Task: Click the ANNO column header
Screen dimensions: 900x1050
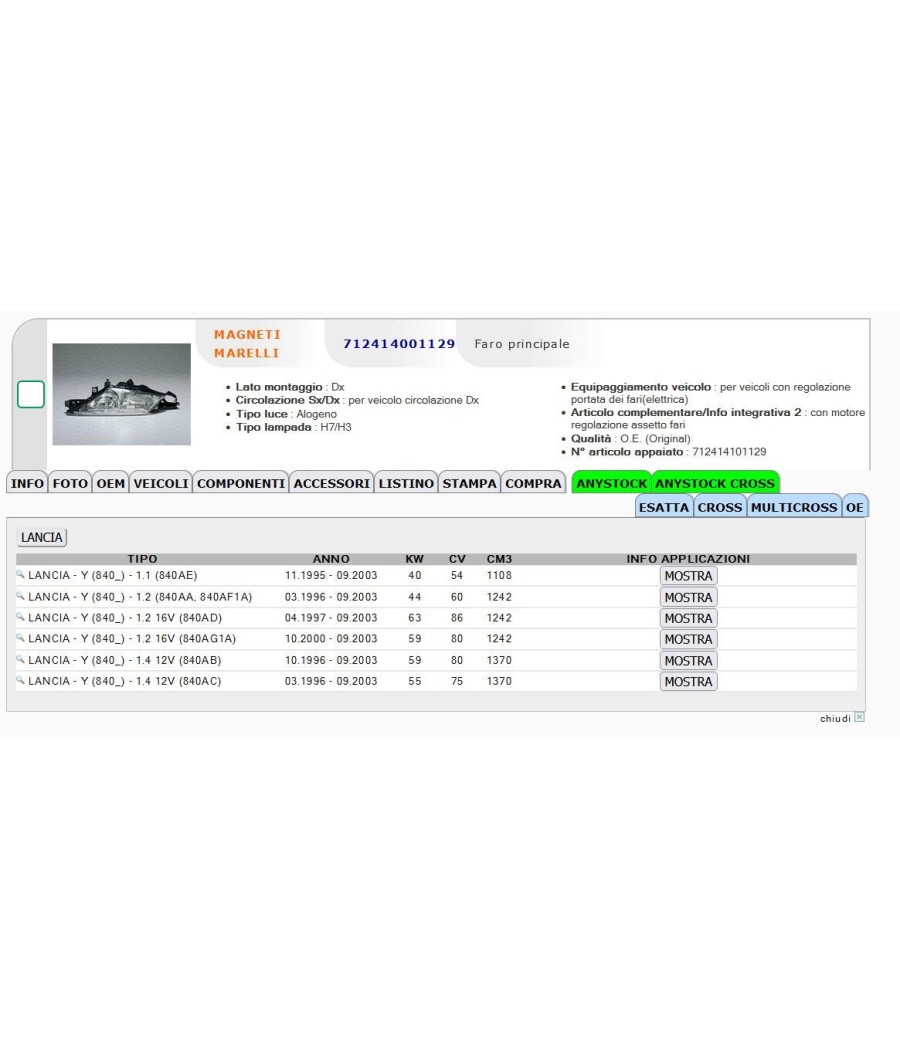Action: [331, 558]
